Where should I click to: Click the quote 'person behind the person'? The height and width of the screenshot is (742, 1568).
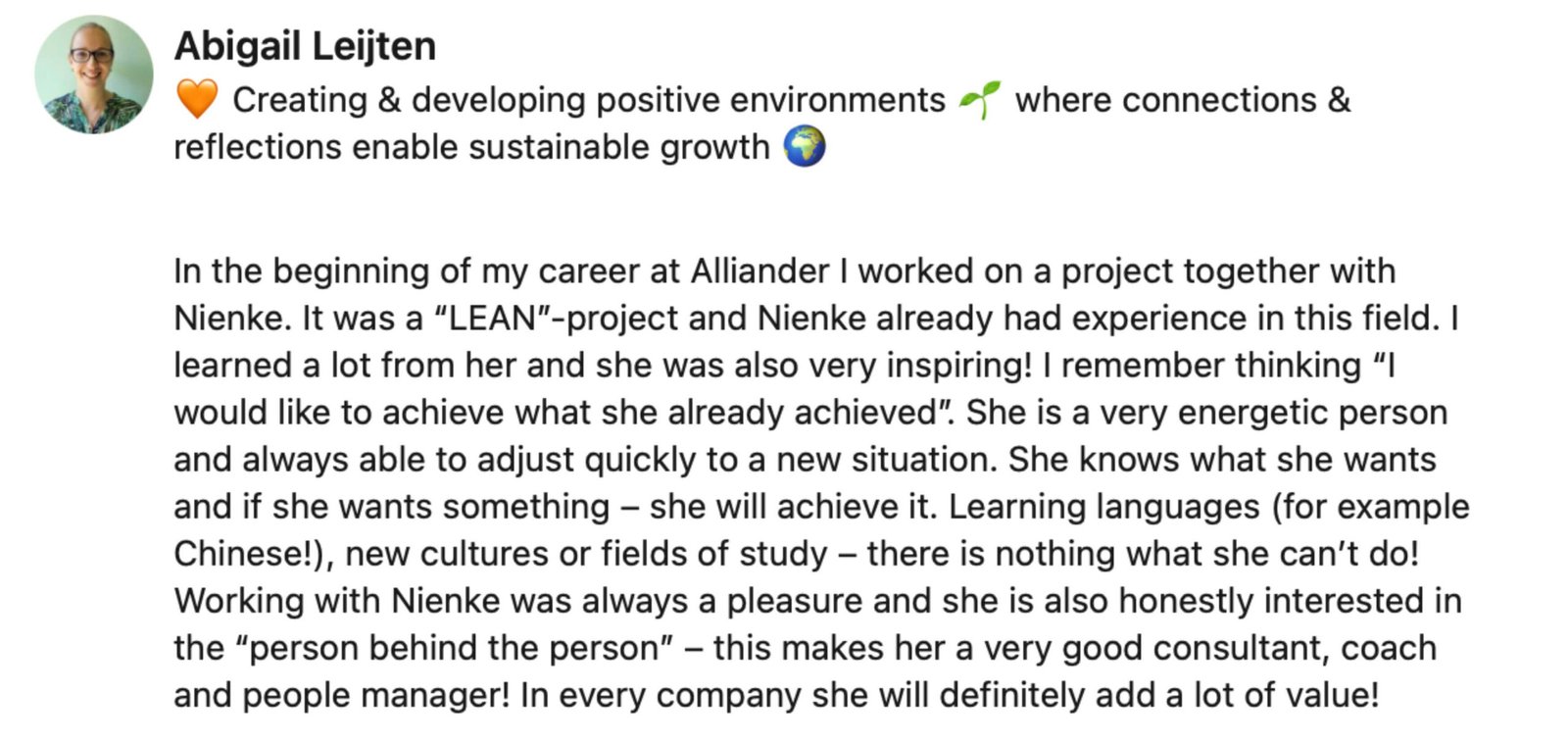coord(454,648)
